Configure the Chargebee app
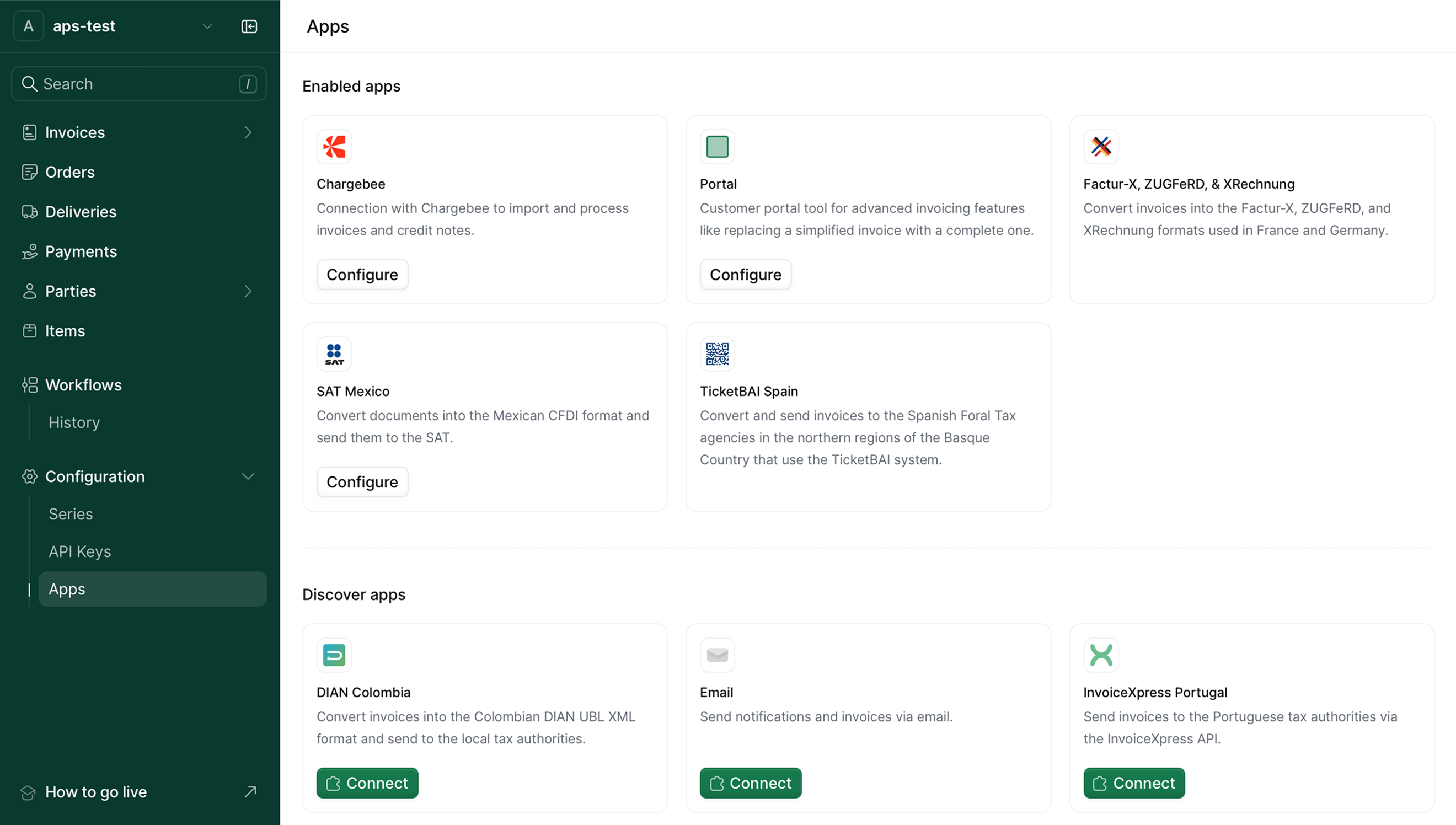Viewport: 1456px width, 825px height. (362, 275)
